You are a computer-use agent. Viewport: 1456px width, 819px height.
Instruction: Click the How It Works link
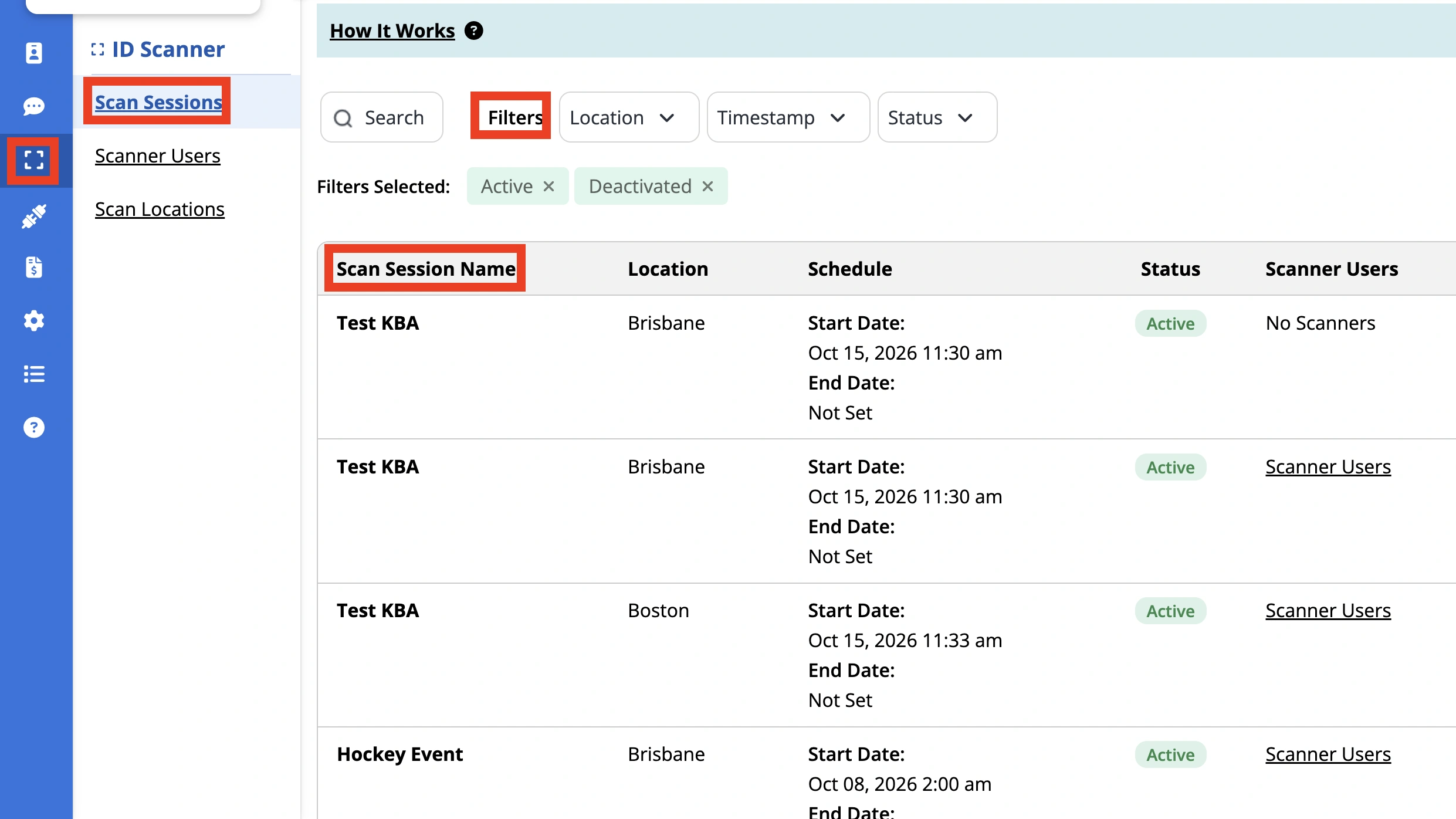[392, 31]
